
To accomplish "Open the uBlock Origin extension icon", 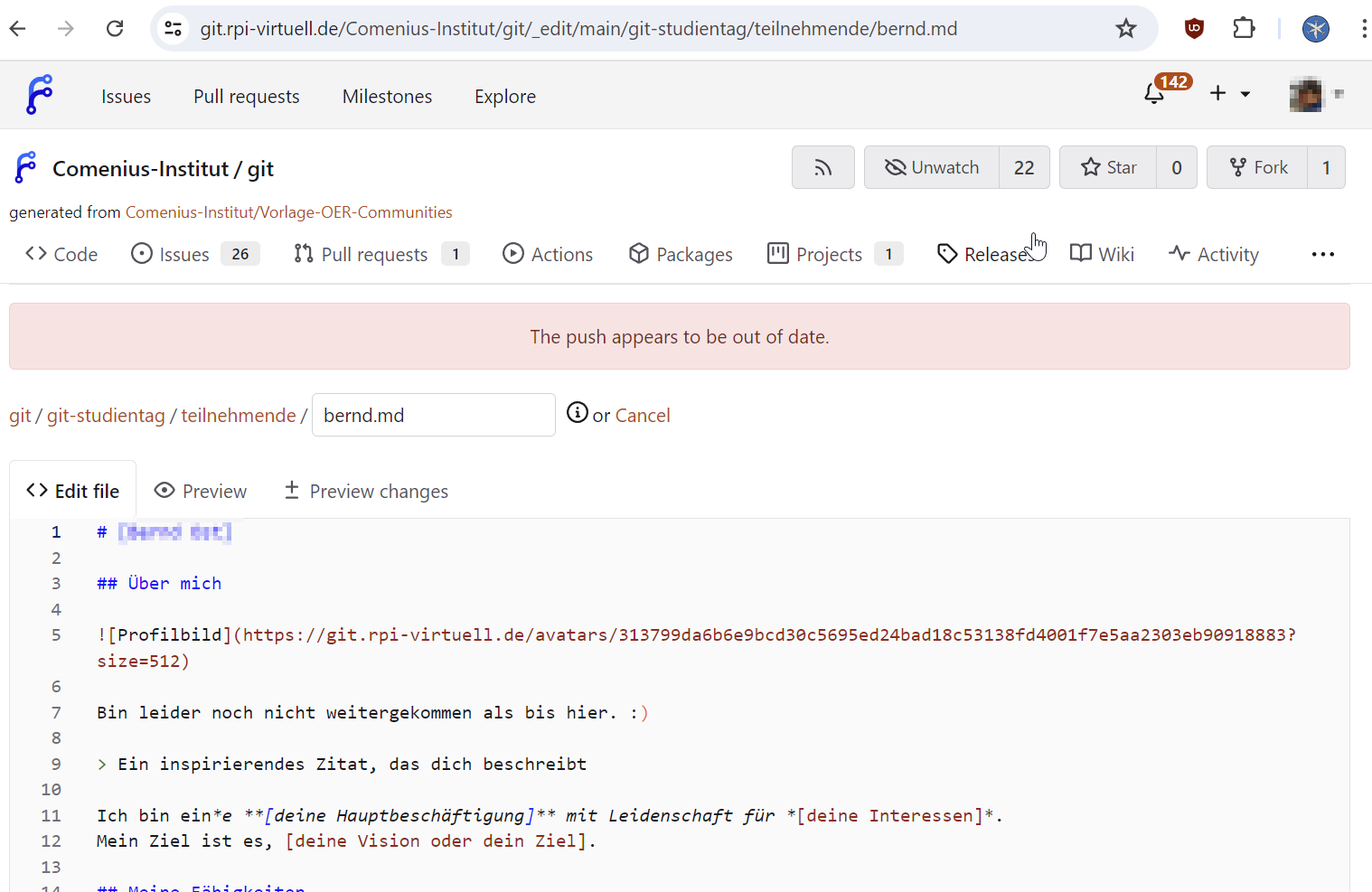I will coord(1194,29).
